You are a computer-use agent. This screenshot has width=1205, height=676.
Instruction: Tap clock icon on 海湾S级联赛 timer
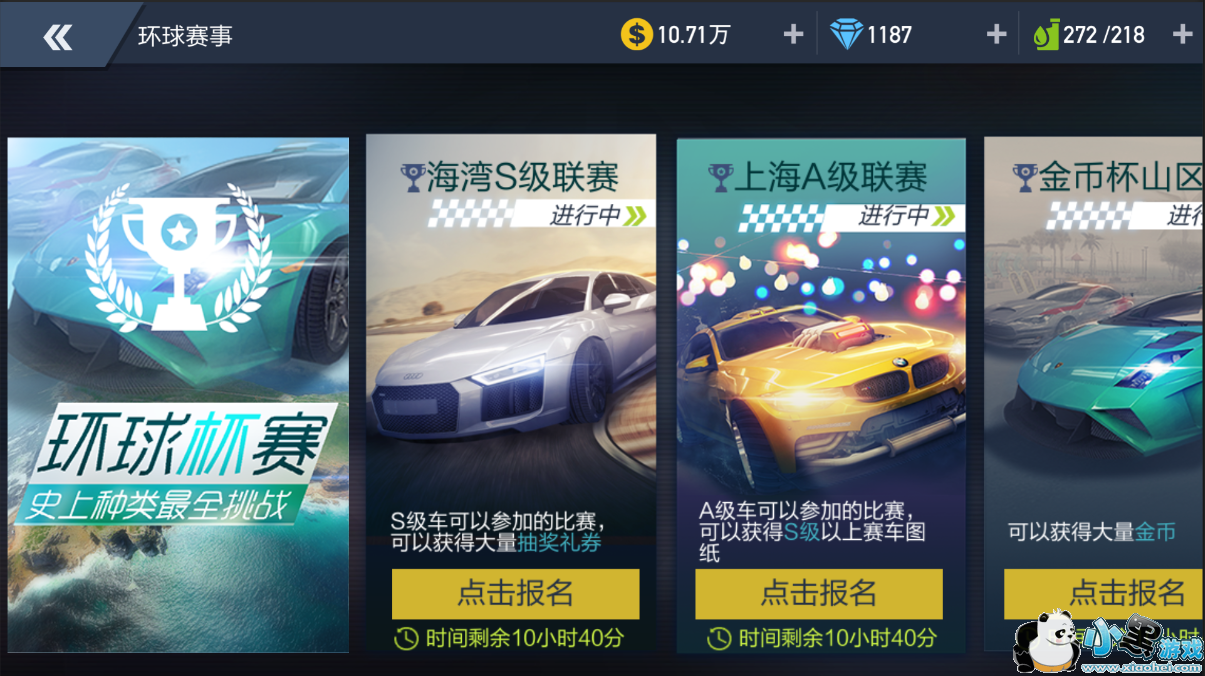[406, 638]
